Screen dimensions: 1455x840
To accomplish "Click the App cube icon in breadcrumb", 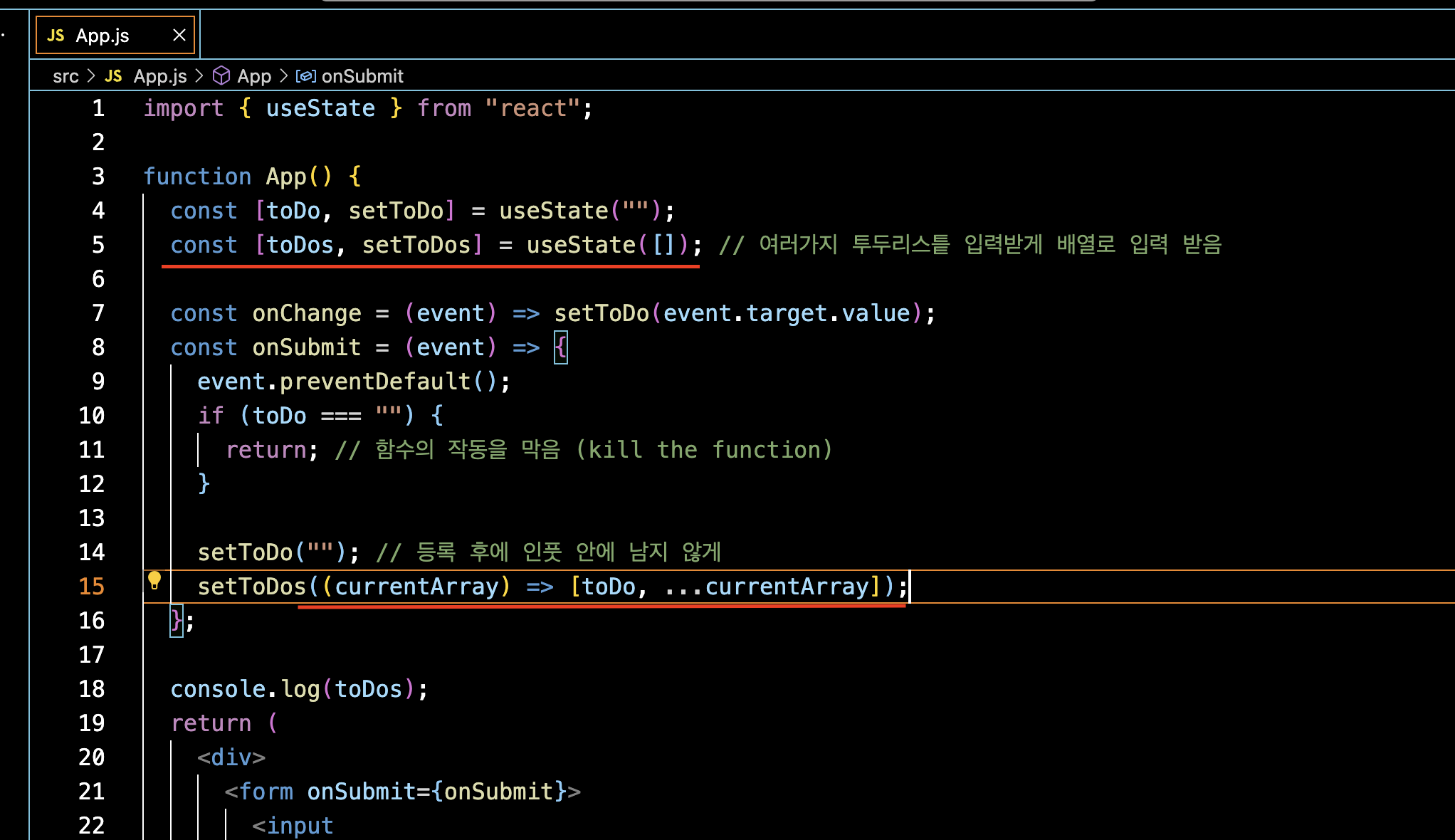I will click(221, 75).
